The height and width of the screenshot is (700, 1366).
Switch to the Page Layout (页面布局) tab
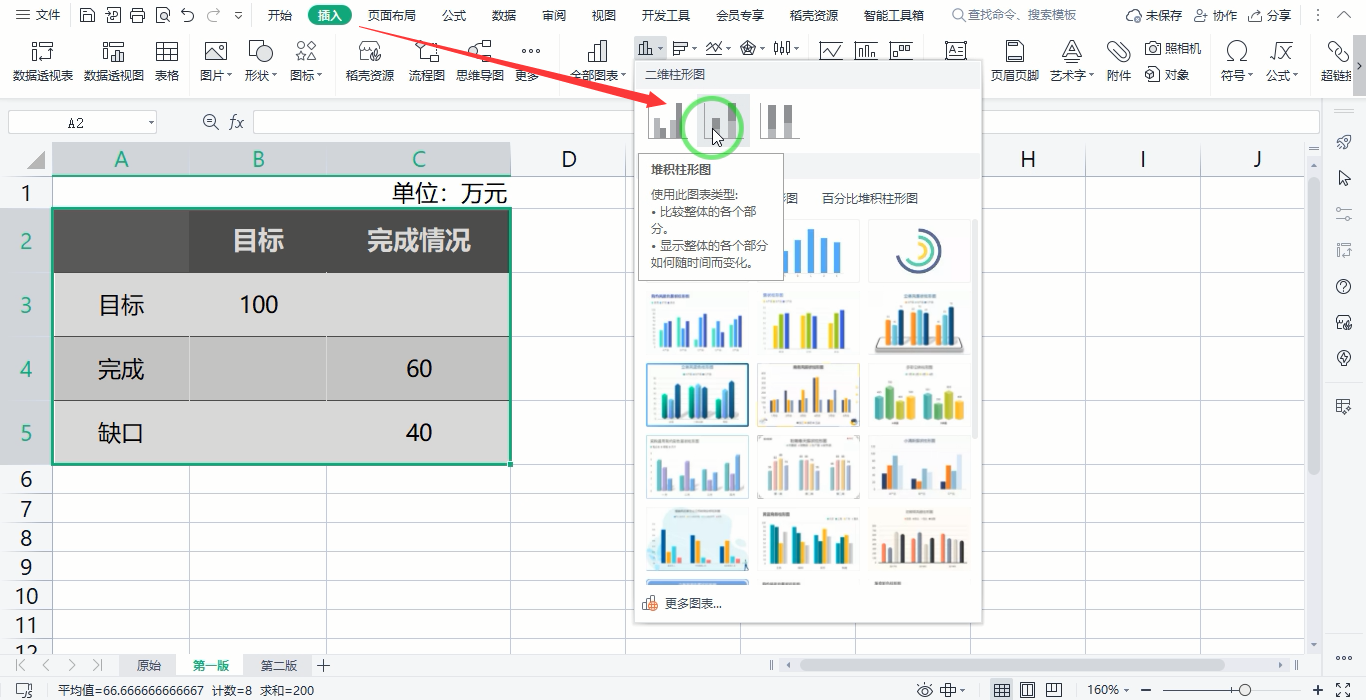click(391, 15)
